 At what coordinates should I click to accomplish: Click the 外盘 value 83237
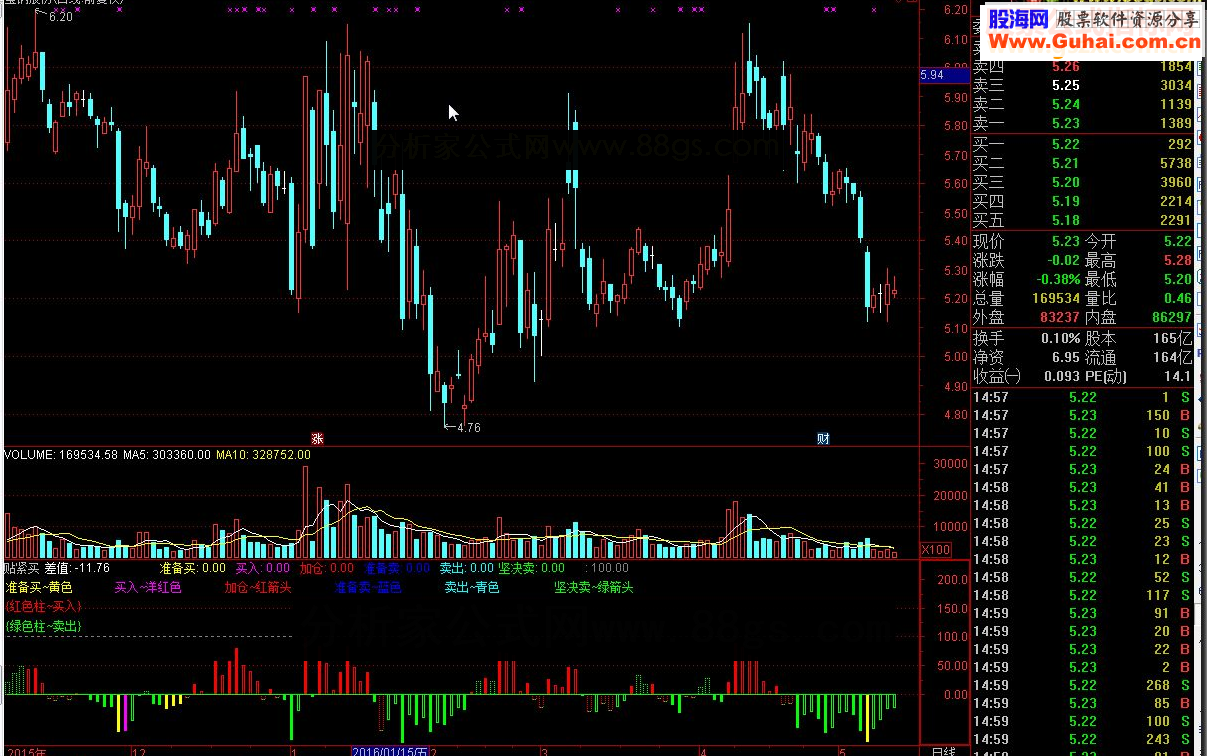coord(1058,318)
